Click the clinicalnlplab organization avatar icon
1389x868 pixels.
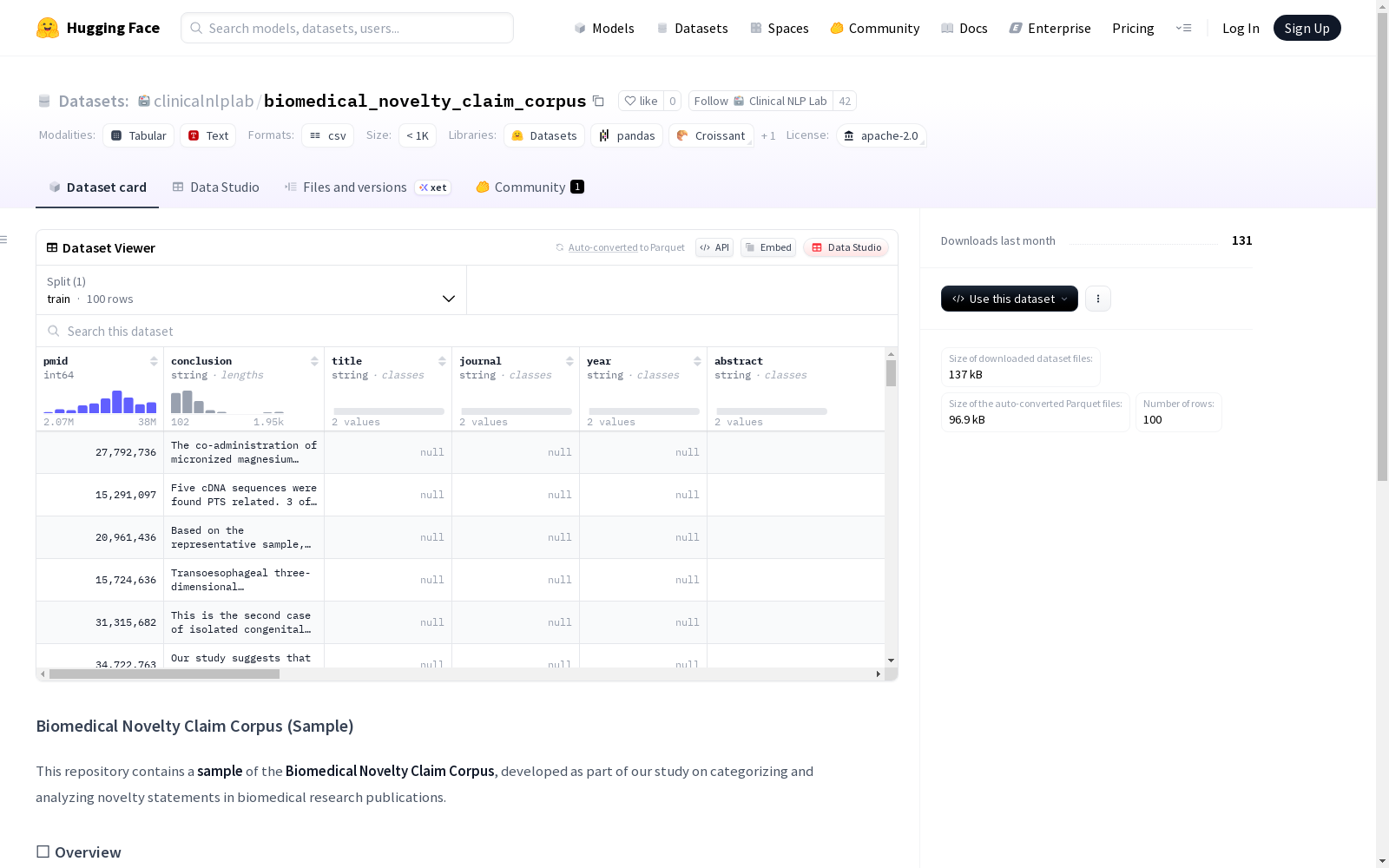pos(144,102)
